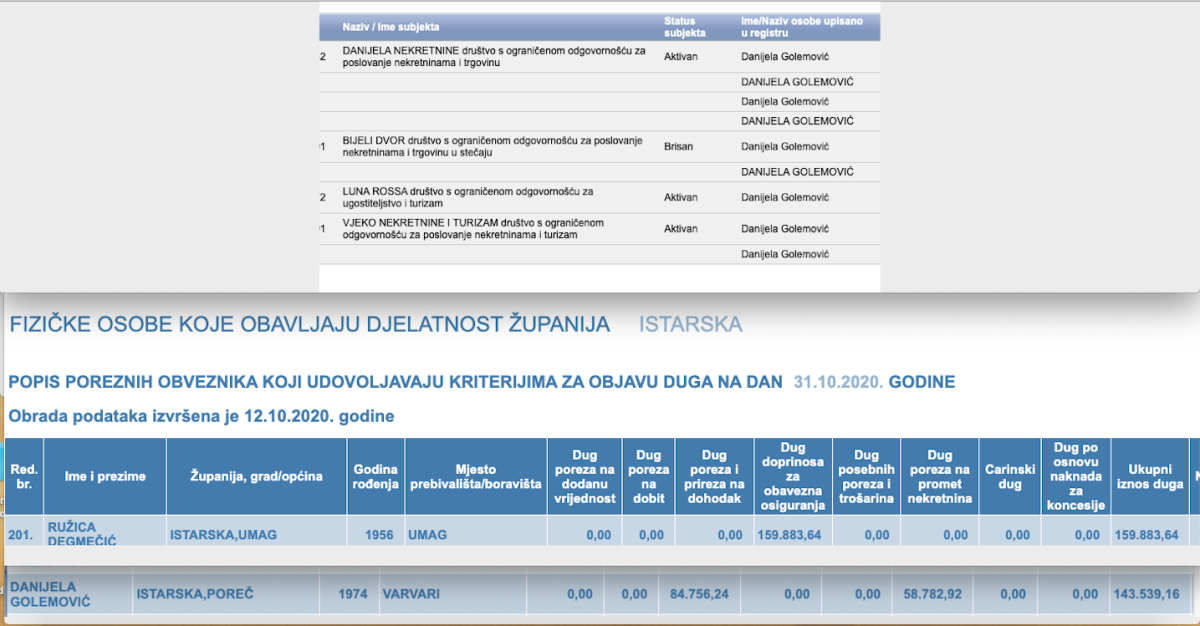Select the LUNA ROSSA company name
Image resolution: width=1200 pixels, height=626 pixels.
coord(468,197)
